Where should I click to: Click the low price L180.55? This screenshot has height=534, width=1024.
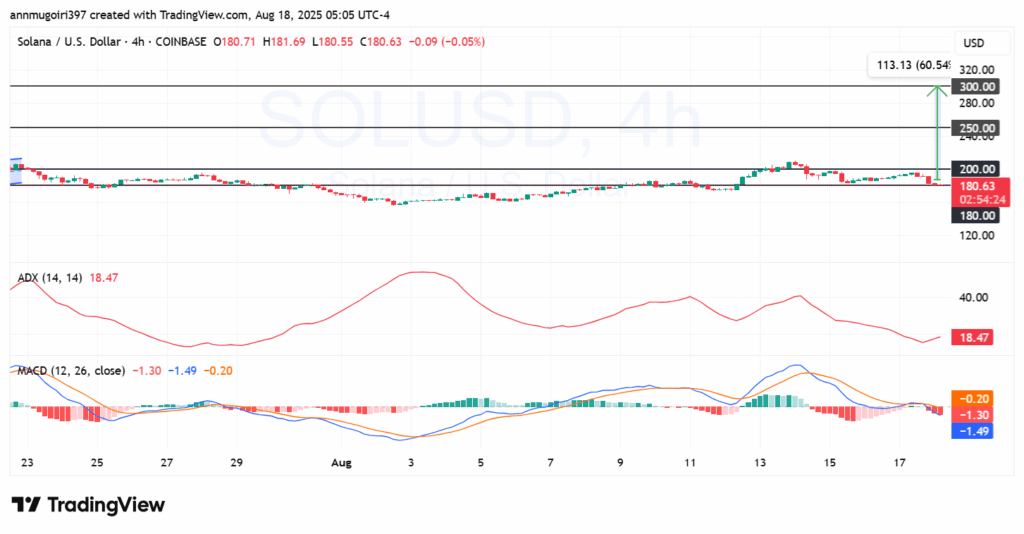coord(332,42)
